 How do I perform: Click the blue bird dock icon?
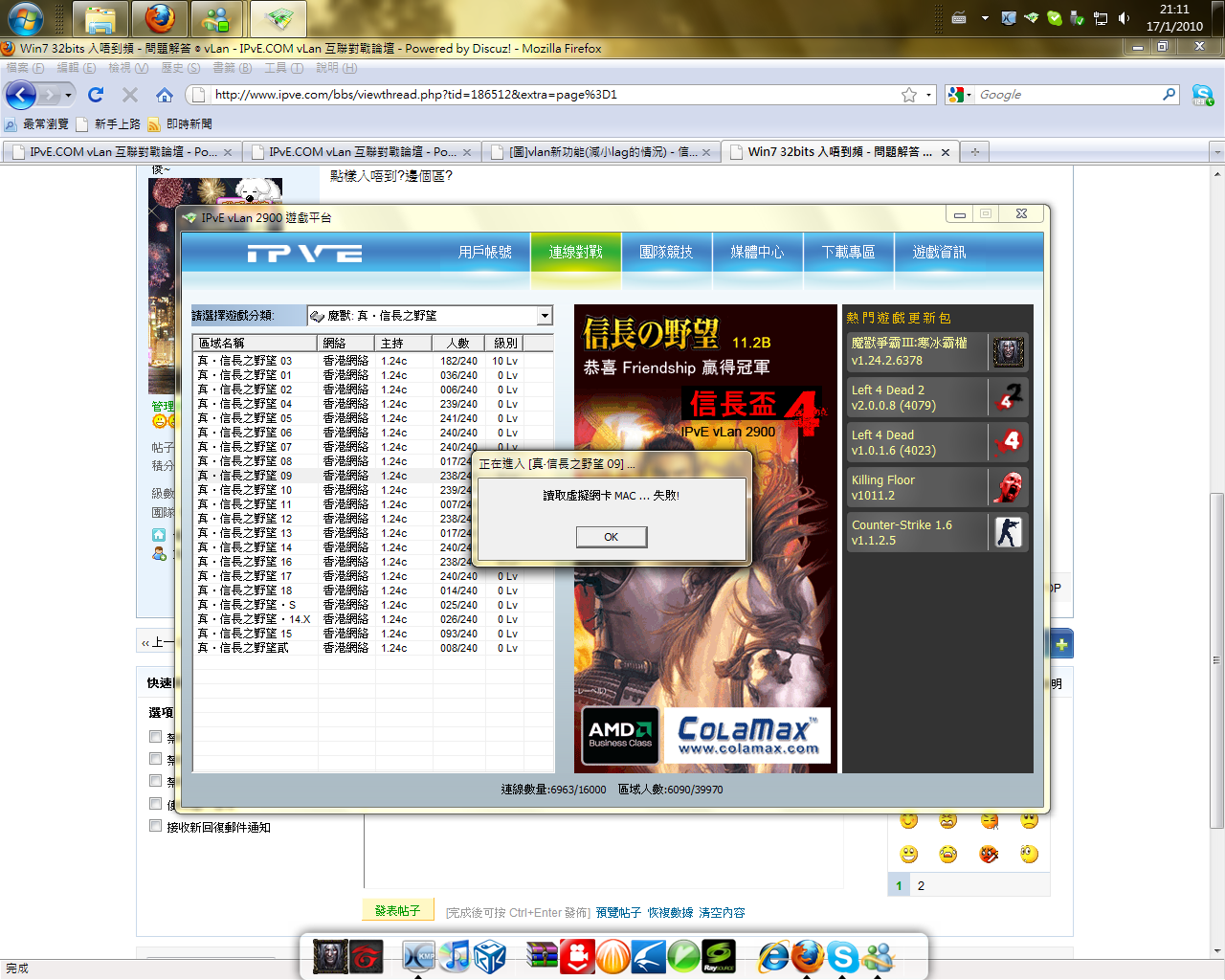[649, 955]
